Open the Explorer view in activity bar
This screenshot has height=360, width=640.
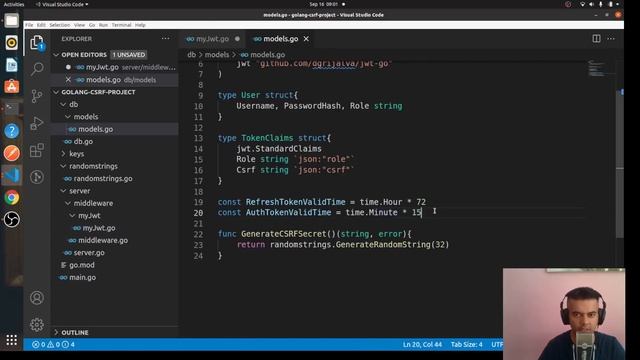coord(37,42)
